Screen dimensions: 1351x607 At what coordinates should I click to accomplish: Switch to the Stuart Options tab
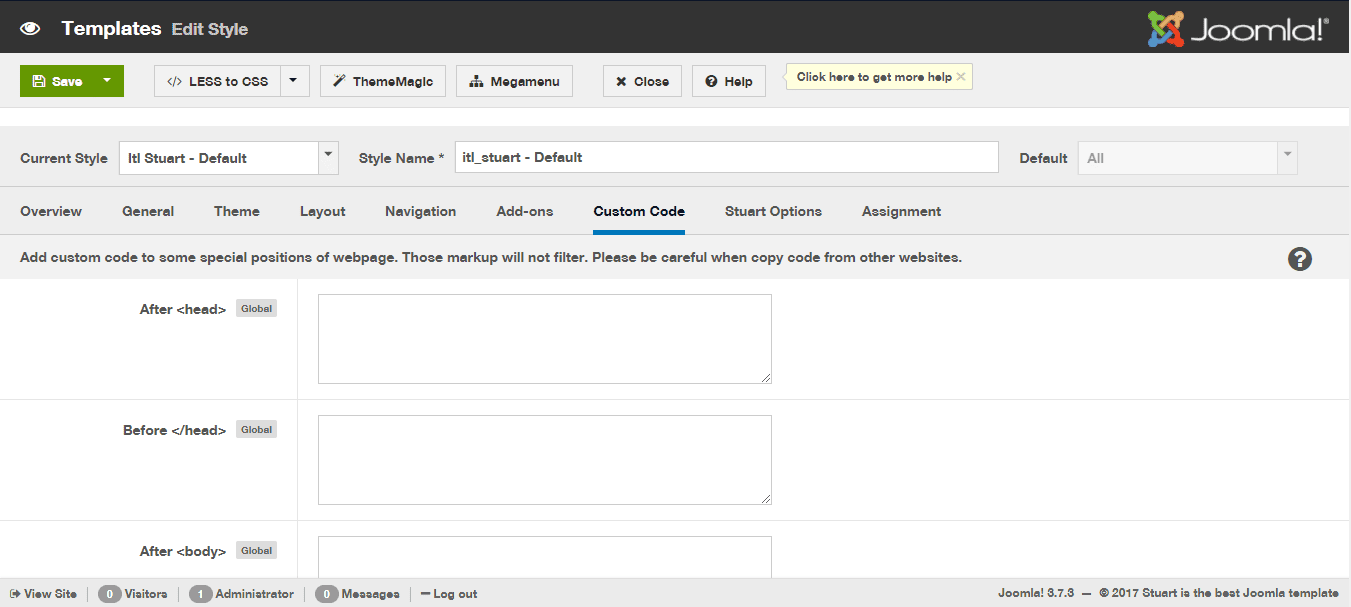pos(773,211)
